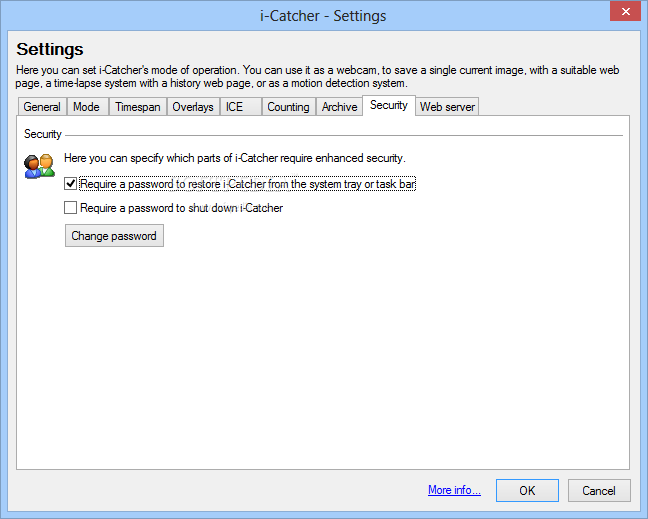The width and height of the screenshot is (648, 519).
Task: Click the 'i-Catcher - Settings' window title
Action: click(x=323, y=16)
